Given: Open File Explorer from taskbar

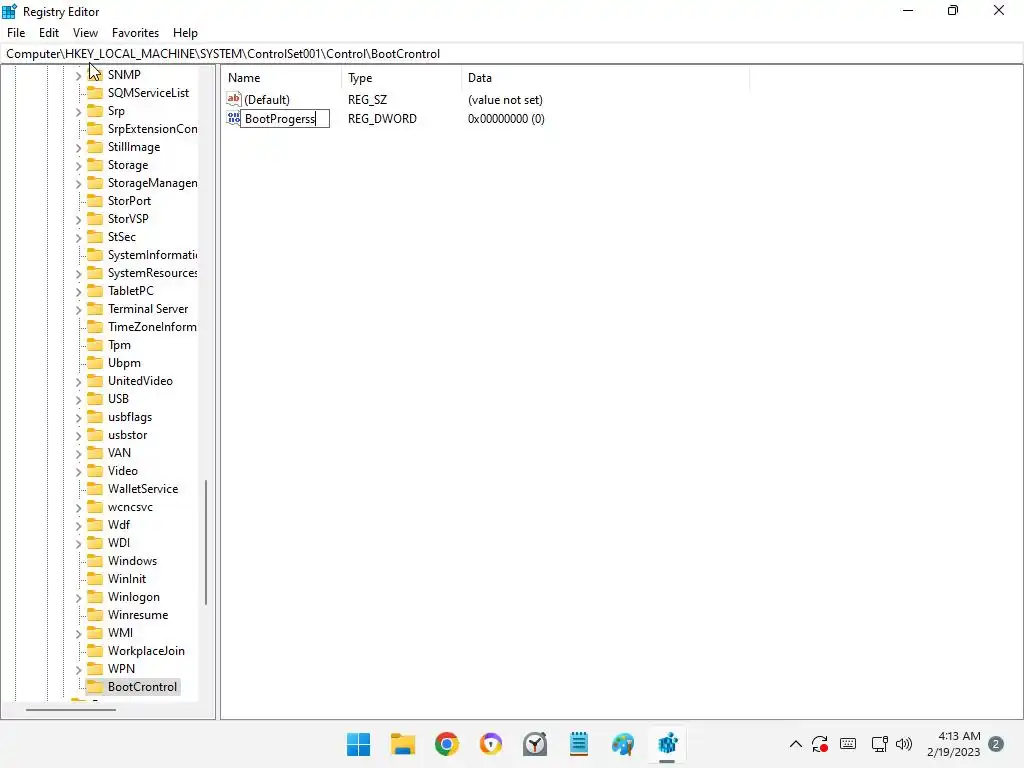Looking at the screenshot, I should pyautogui.click(x=402, y=744).
